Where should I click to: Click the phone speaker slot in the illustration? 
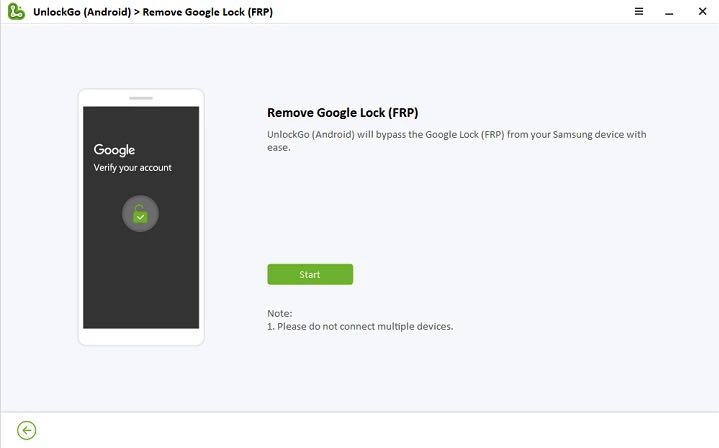141,98
